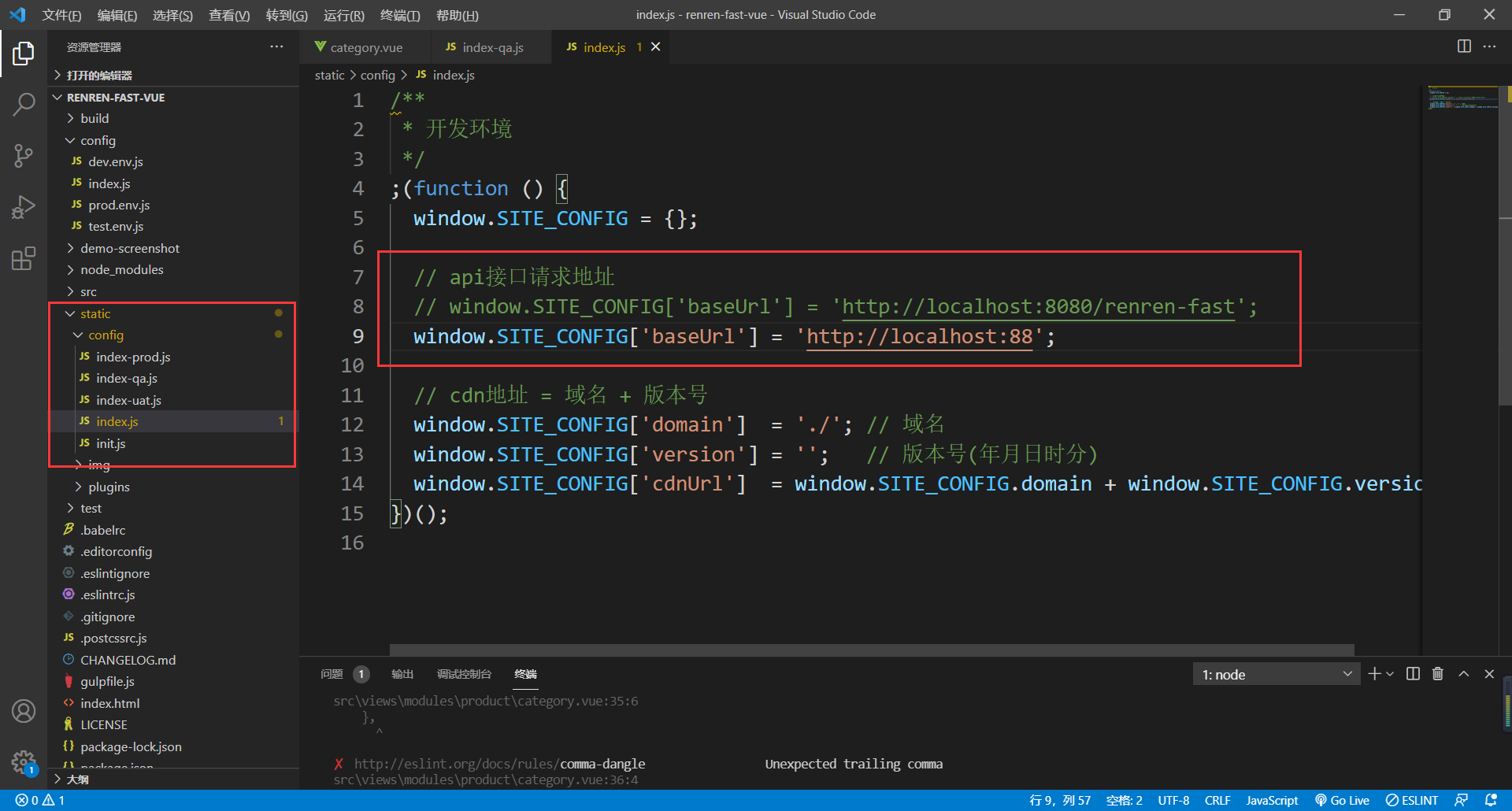Close the index.js editor tab

[x=655, y=47]
